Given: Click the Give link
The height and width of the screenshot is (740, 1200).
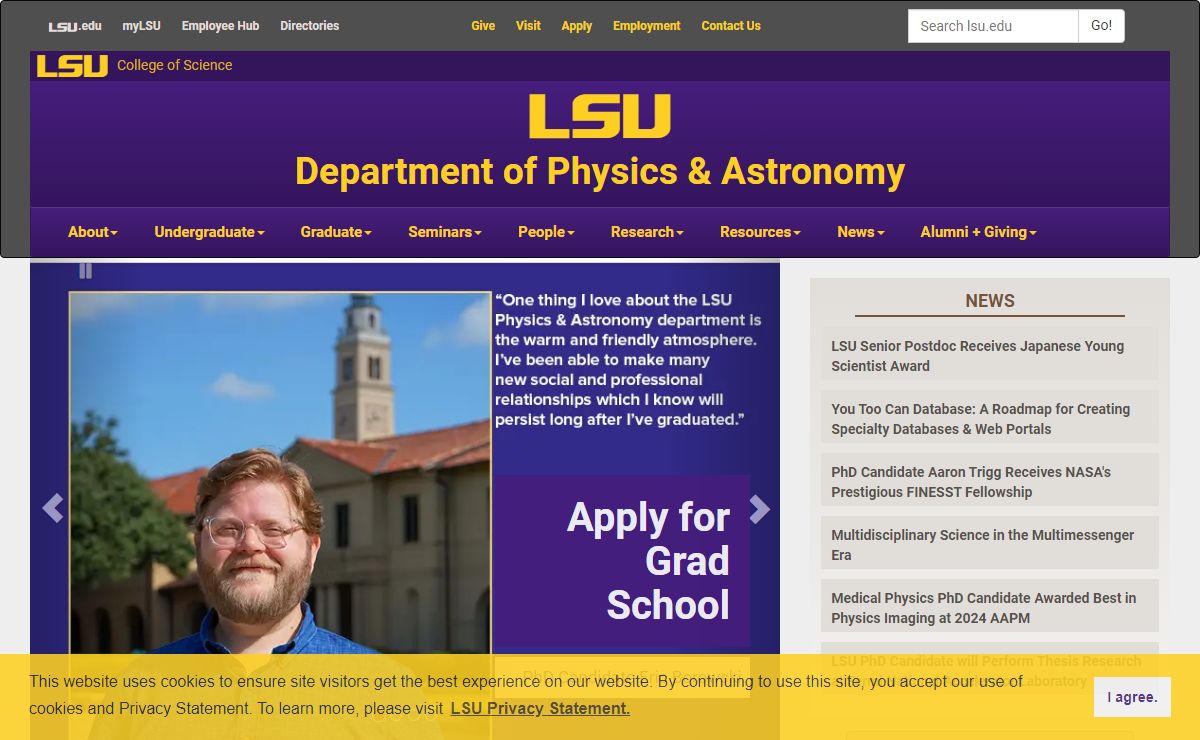Looking at the screenshot, I should pos(483,26).
